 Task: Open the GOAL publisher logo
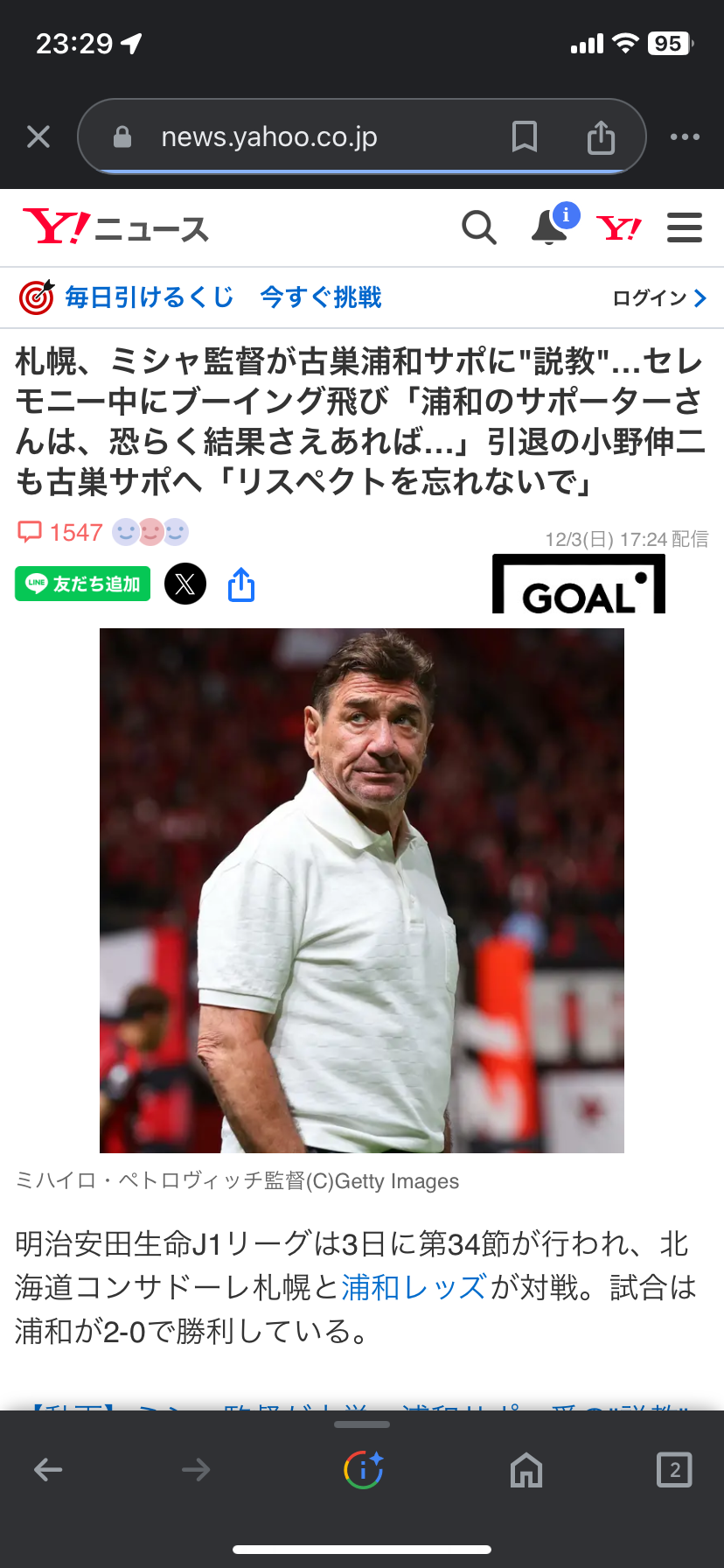[578, 584]
